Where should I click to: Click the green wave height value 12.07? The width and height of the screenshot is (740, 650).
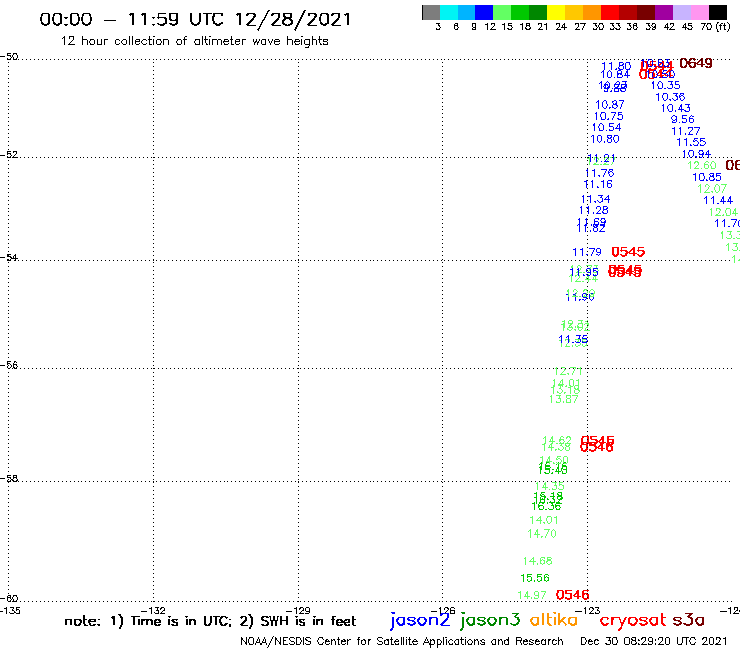tap(712, 189)
